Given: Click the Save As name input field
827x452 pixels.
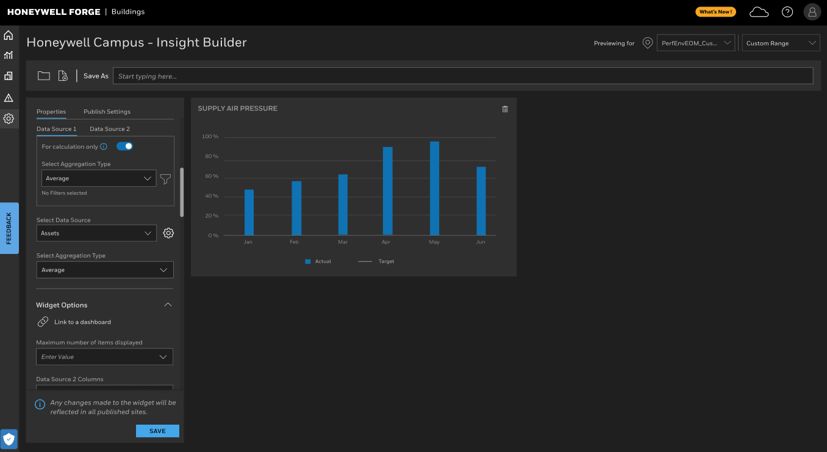Looking at the screenshot, I should click(x=463, y=76).
